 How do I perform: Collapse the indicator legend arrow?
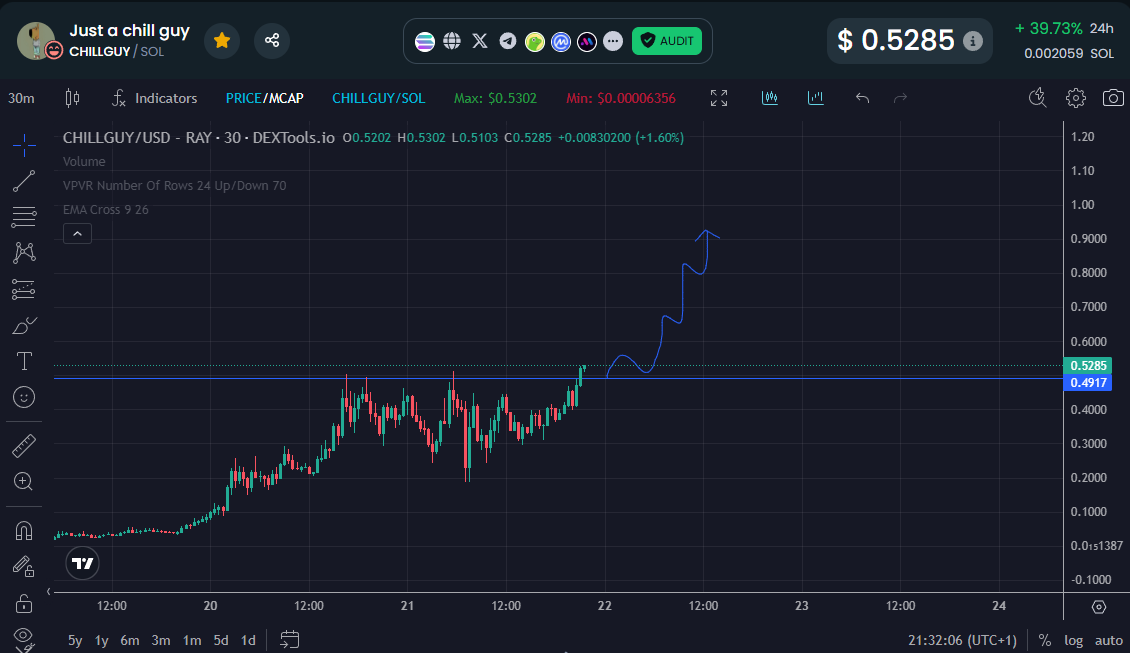(77, 234)
